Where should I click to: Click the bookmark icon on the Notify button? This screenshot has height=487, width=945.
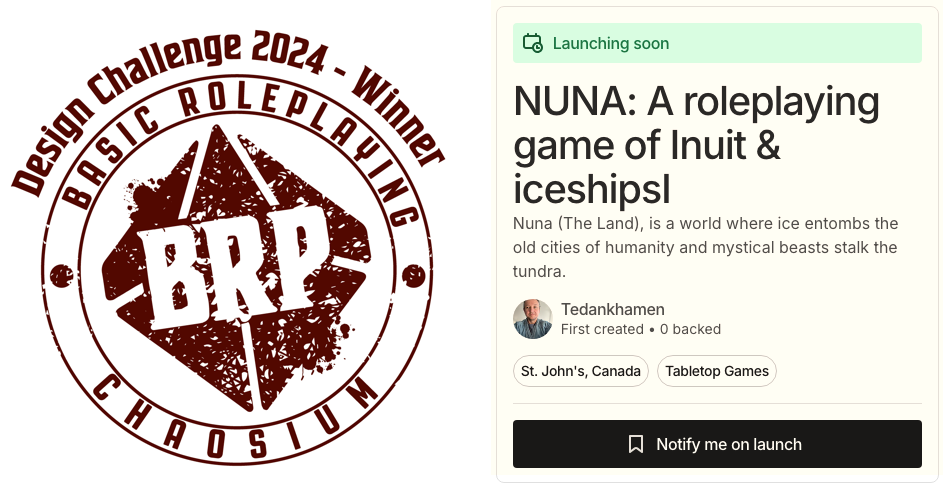click(x=636, y=444)
